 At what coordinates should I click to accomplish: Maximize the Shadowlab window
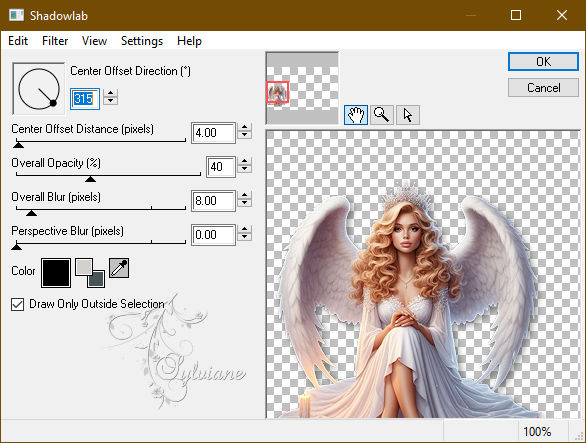tap(516, 15)
